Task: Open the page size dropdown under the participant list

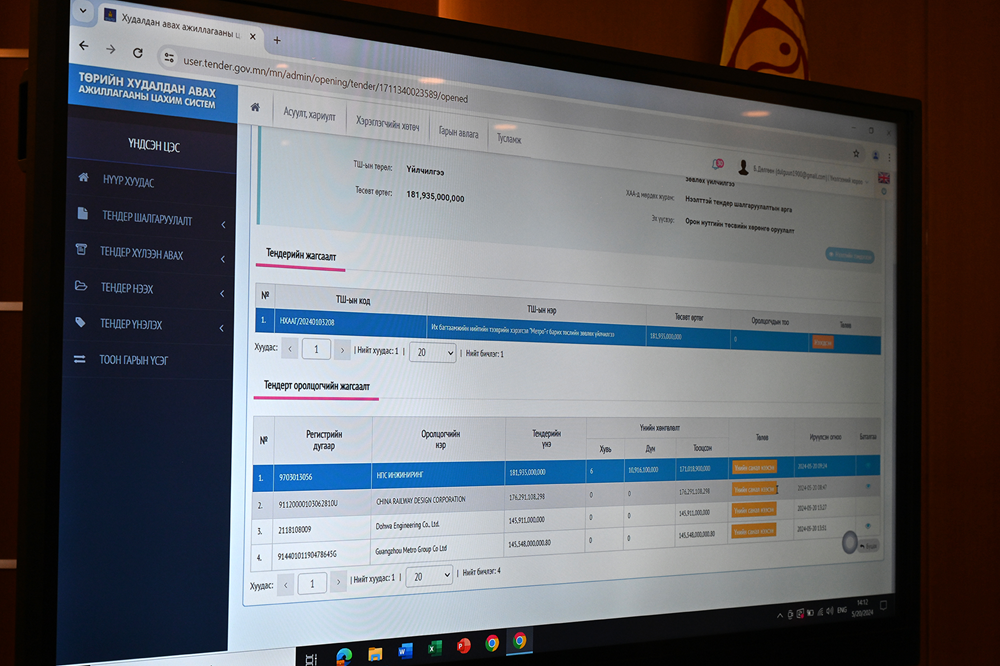Action: tap(429, 577)
